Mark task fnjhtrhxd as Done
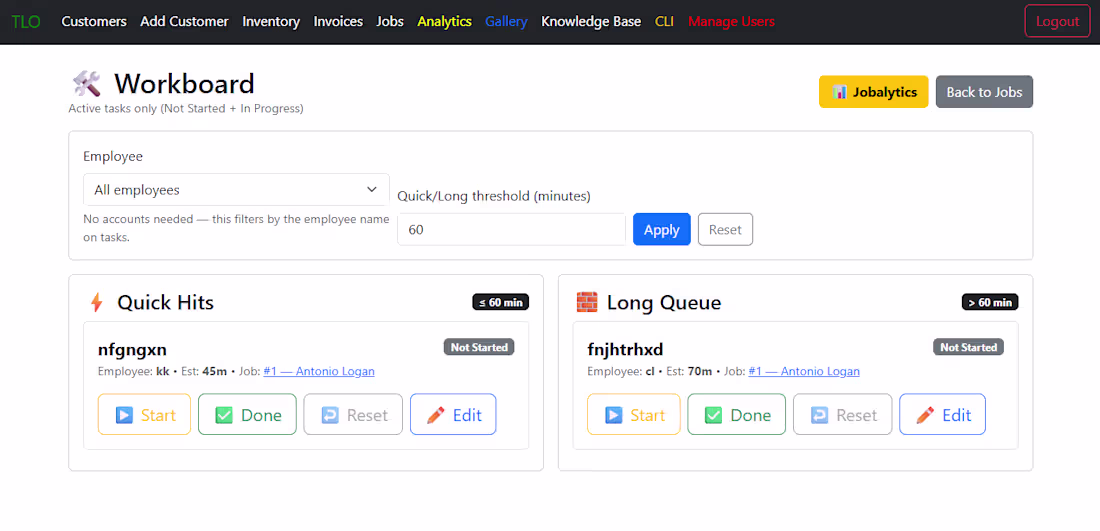Image resolution: width=1100 pixels, height=531 pixels. pyautogui.click(x=737, y=415)
